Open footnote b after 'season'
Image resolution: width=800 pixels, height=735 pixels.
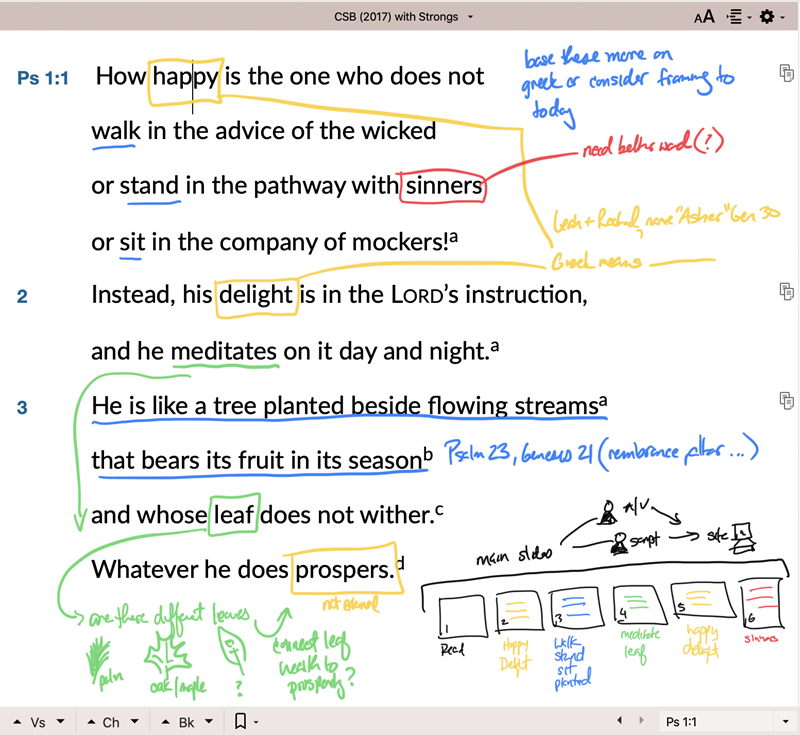[x=428, y=454]
